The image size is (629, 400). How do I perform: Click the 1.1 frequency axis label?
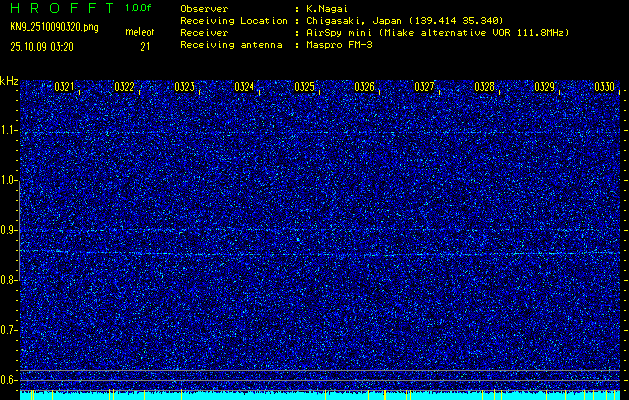(9, 130)
